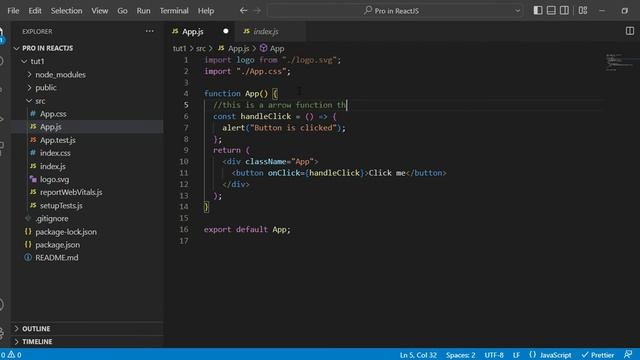Click line number 11 in the gutter
This screenshot has height=360, width=640.
(184, 173)
